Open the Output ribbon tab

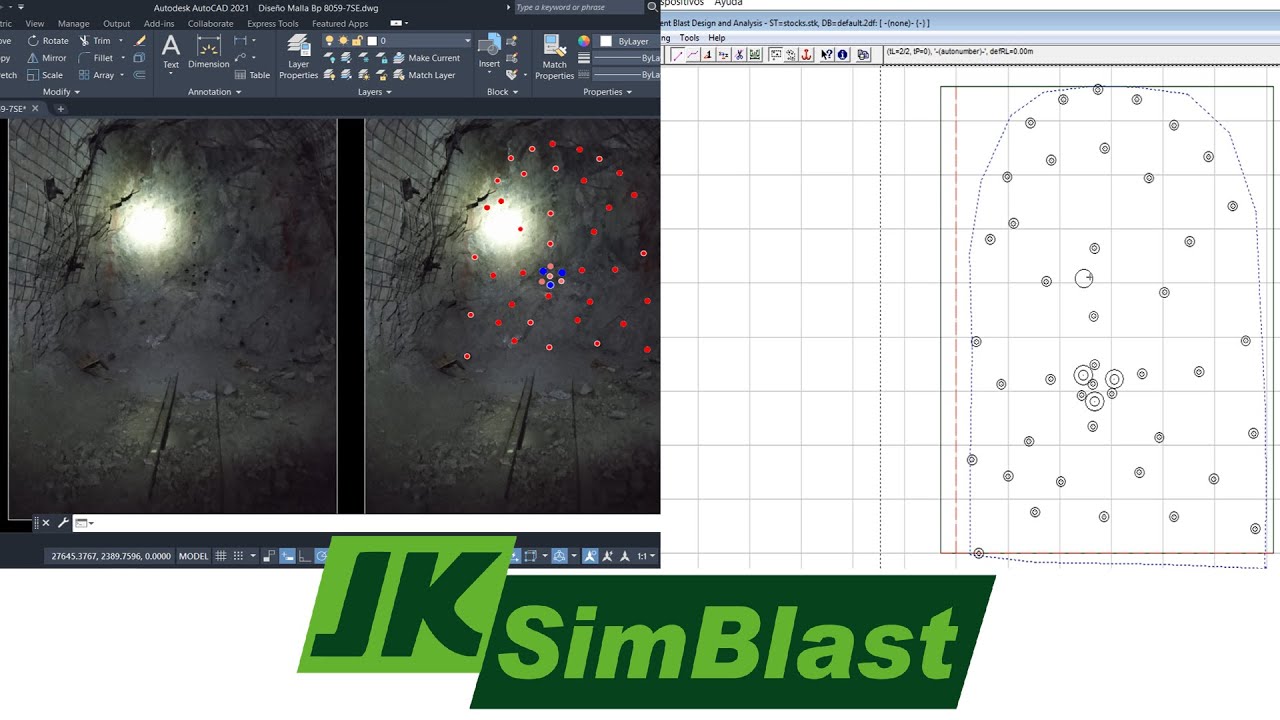(117, 23)
